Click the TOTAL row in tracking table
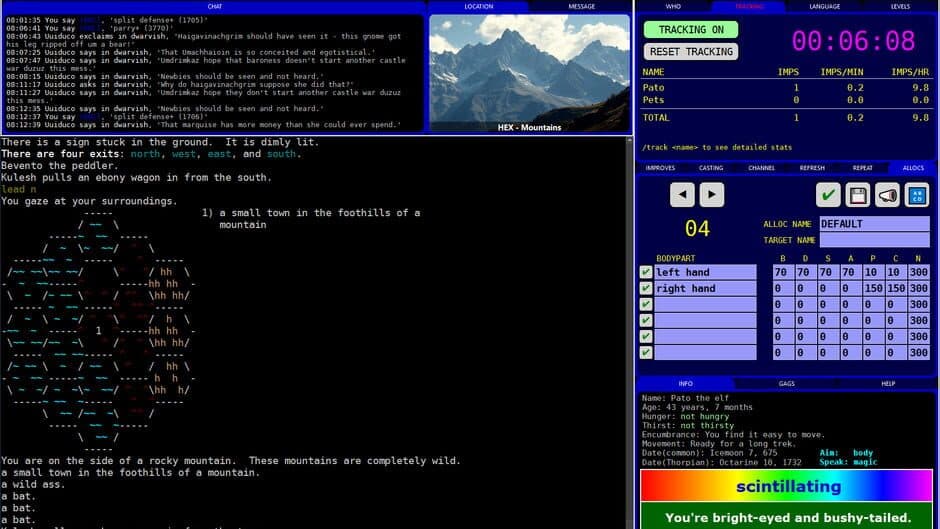This screenshot has height=529, width=940. click(785, 118)
